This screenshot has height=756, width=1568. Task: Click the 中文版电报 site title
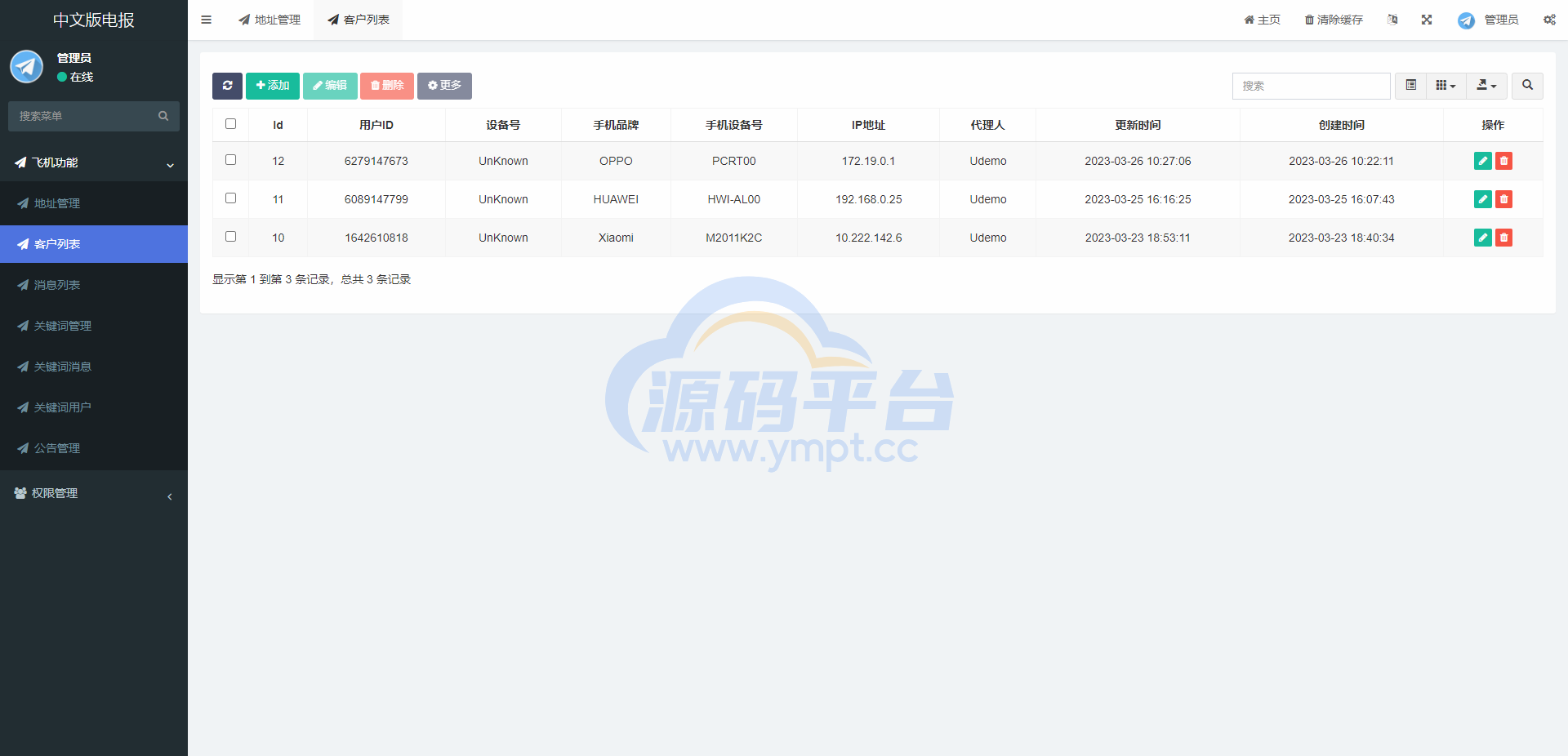pyautogui.click(x=94, y=20)
